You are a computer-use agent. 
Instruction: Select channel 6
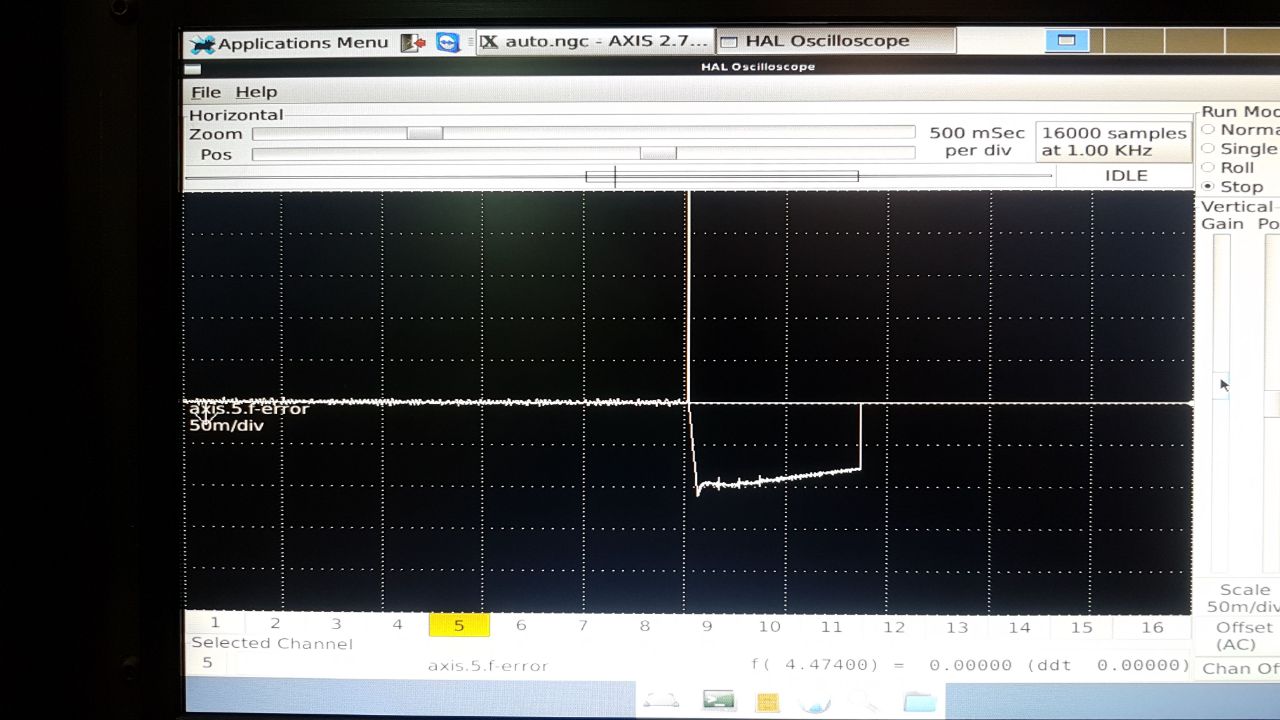tap(521, 625)
